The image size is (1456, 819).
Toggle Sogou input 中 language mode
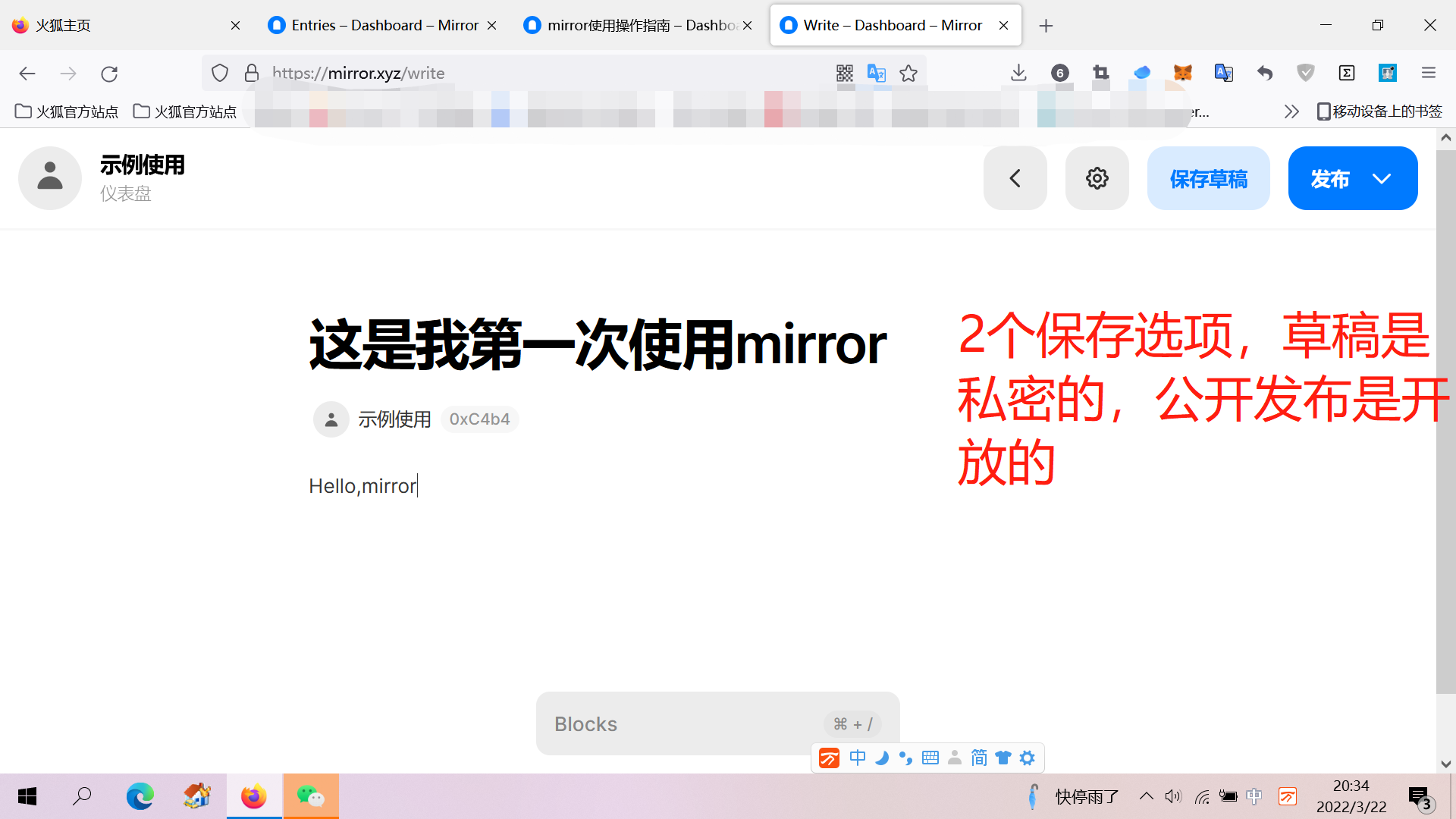(857, 758)
